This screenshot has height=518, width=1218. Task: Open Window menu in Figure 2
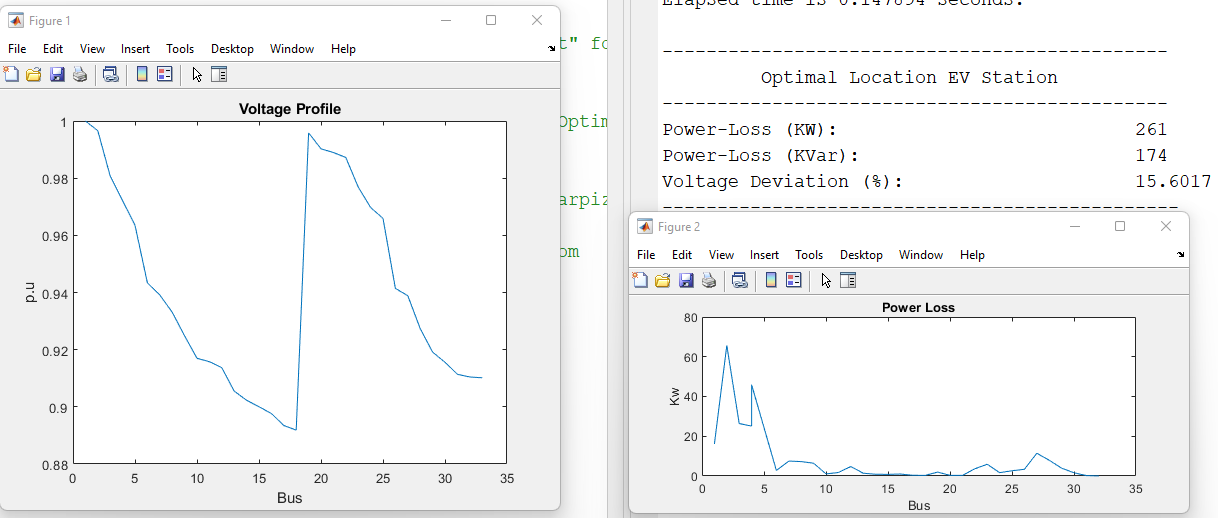921,255
